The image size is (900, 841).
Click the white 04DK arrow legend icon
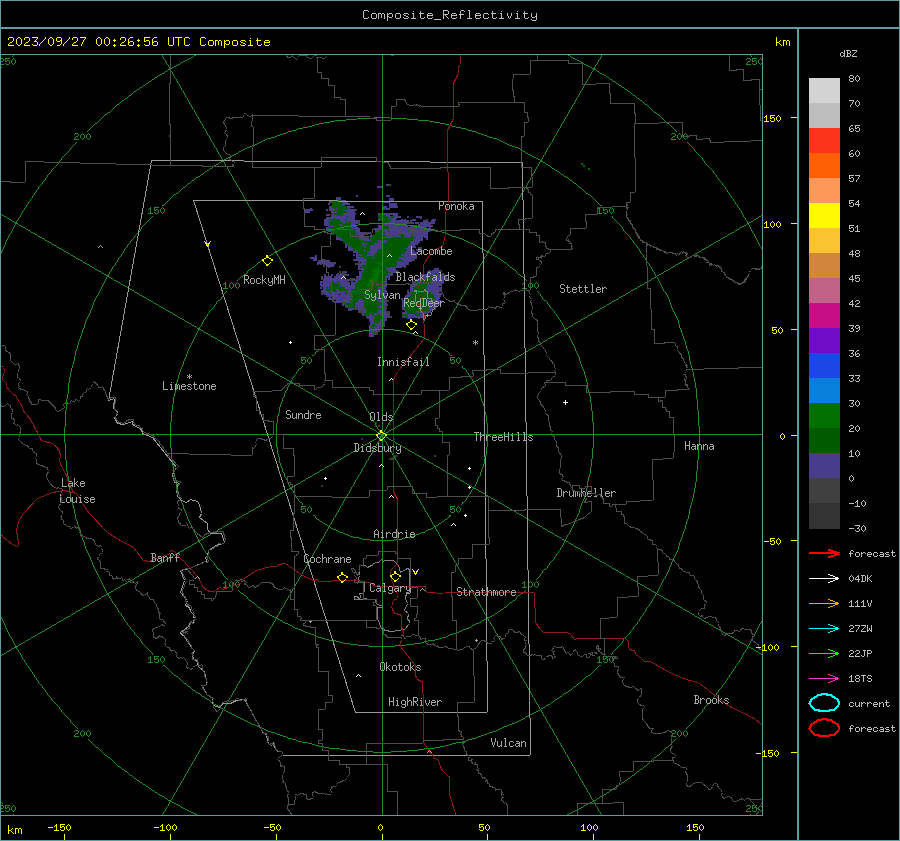824,578
